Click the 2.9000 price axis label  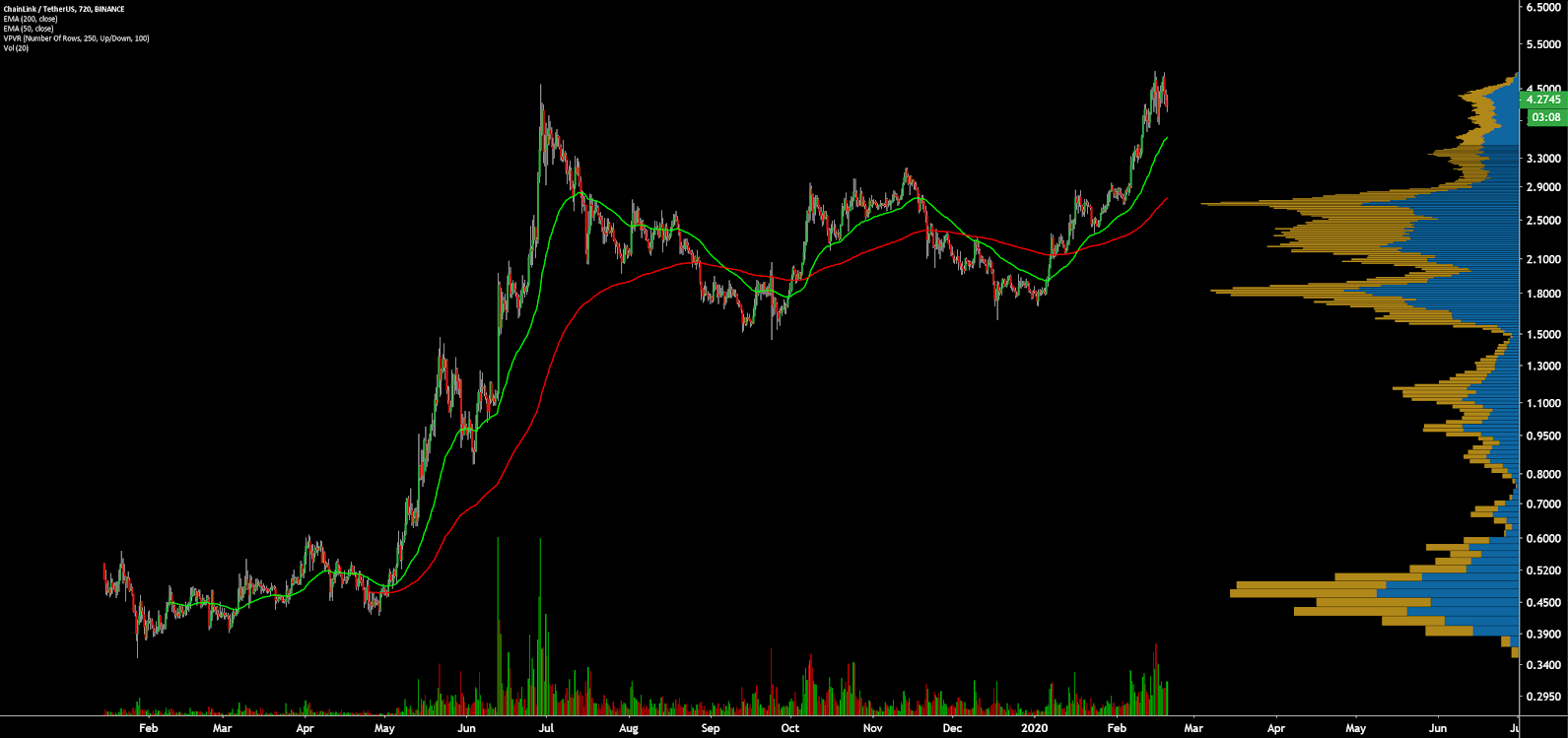pyautogui.click(x=1543, y=187)
